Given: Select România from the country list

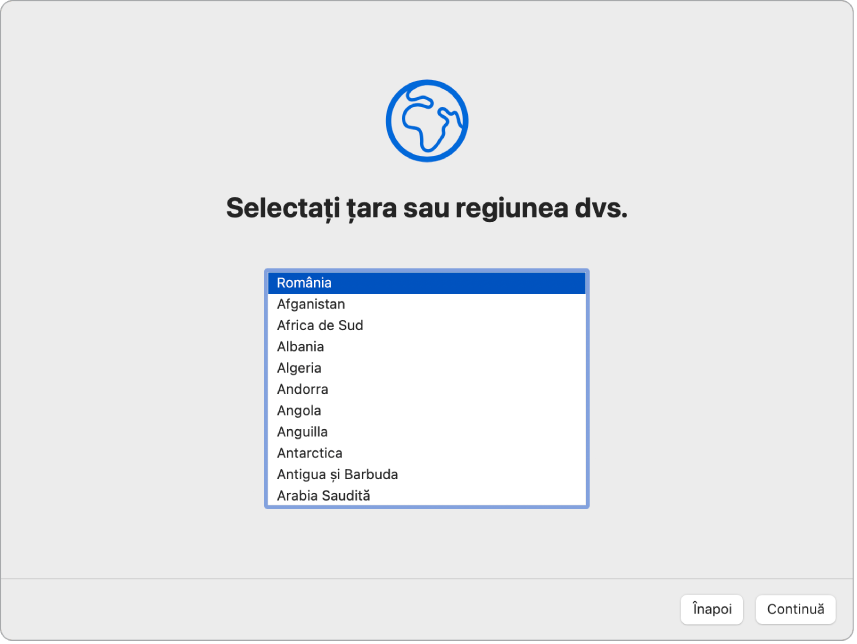Looking at the screenshot, I should tap(428, 283).
